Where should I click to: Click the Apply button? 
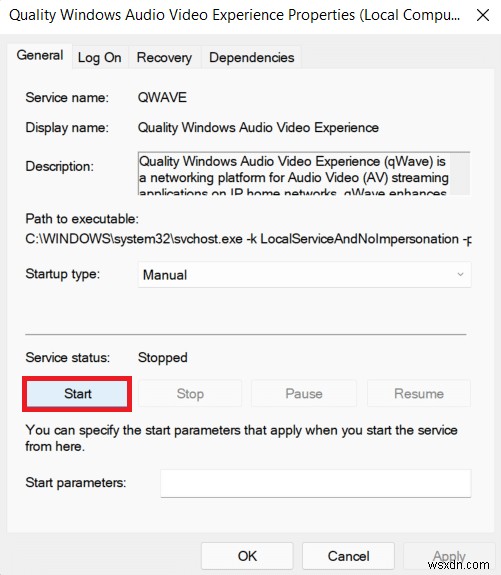pyautogui.click(x=449, y=556)
